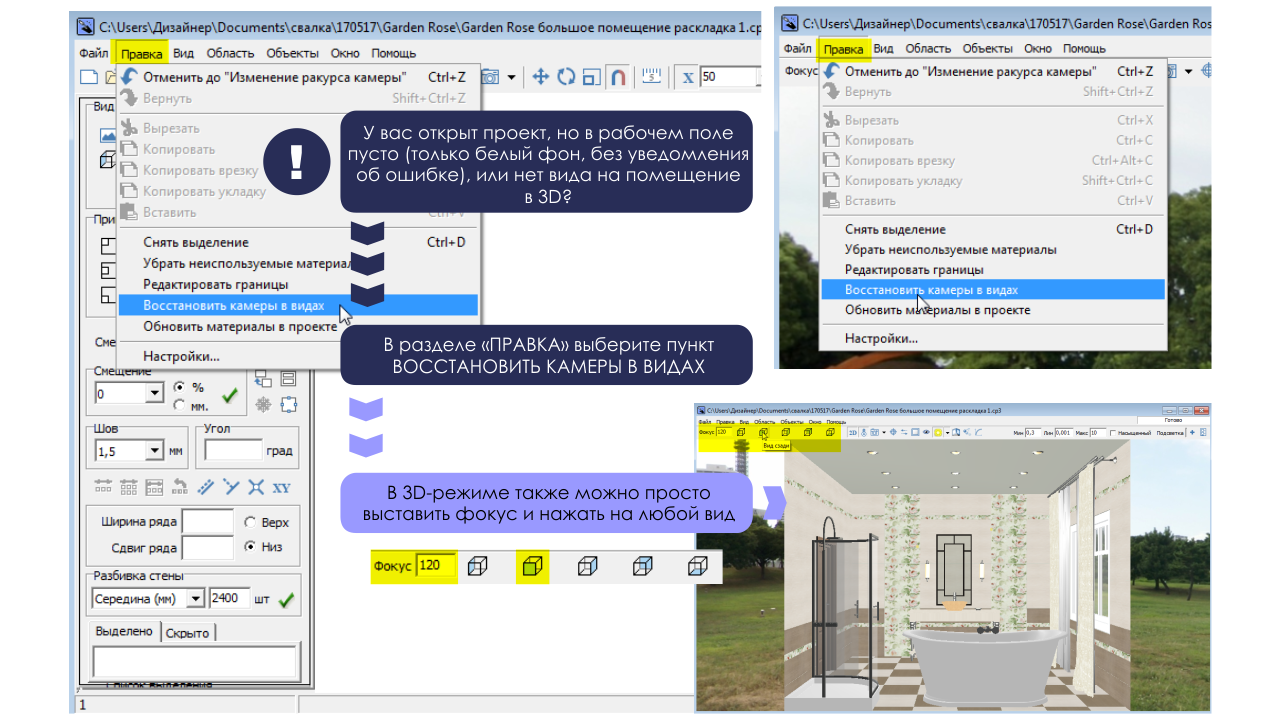Click the gray tile icon with curved arrow

[180, 487]
